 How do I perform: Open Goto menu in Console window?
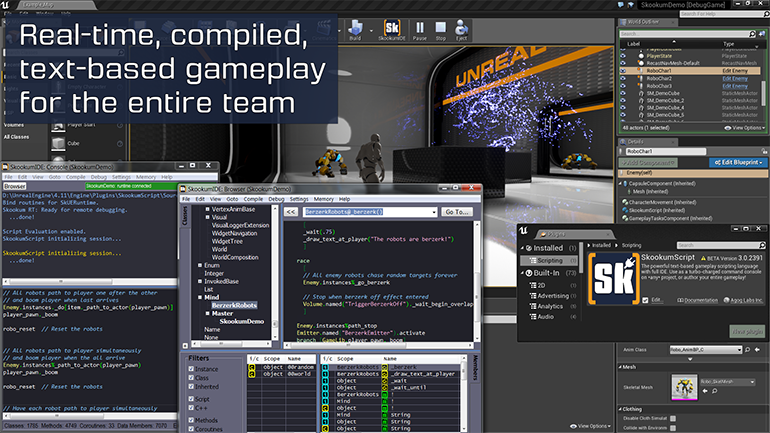[55, 177]
